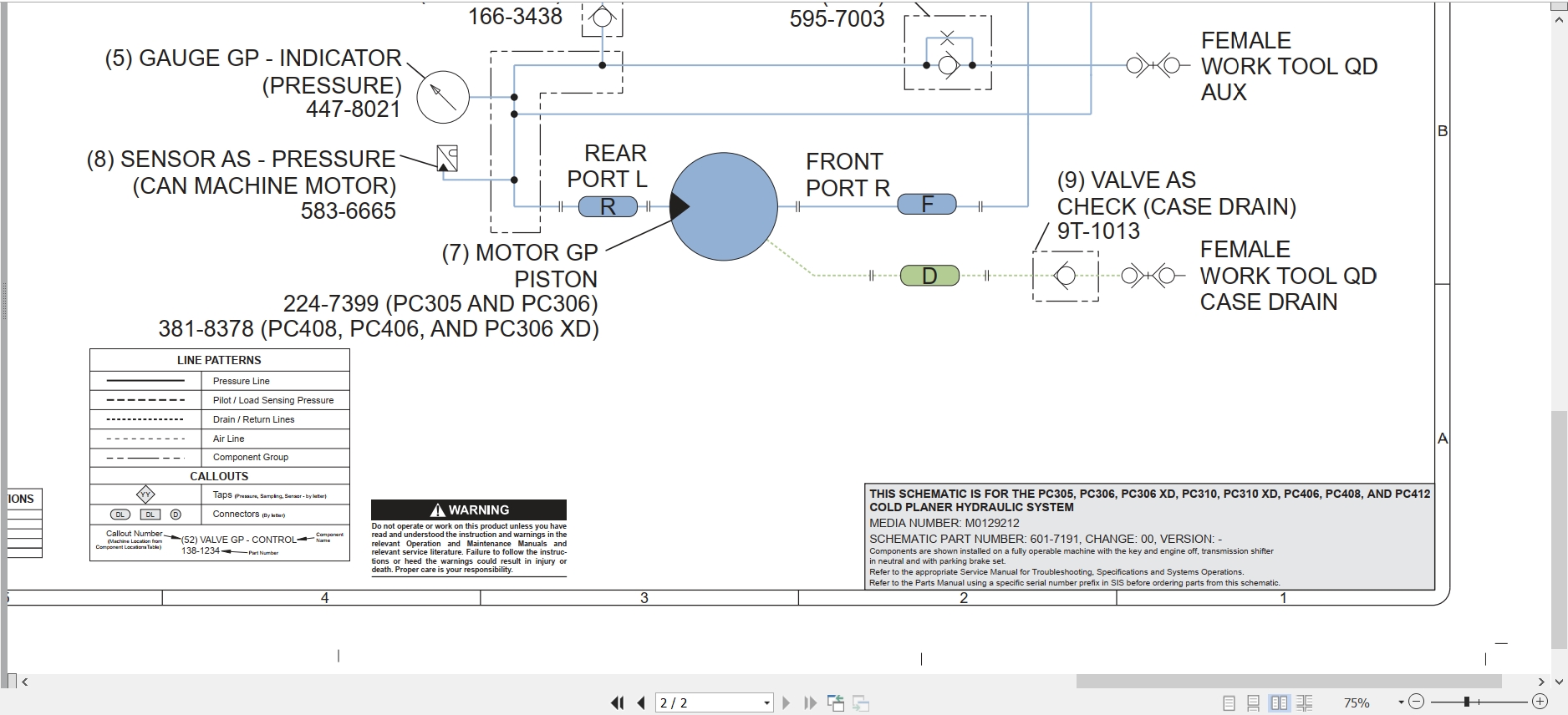This screenshot has height=715, width=1568.
Task: Click the CALLOUTS heading
Action: coord(219,476)
